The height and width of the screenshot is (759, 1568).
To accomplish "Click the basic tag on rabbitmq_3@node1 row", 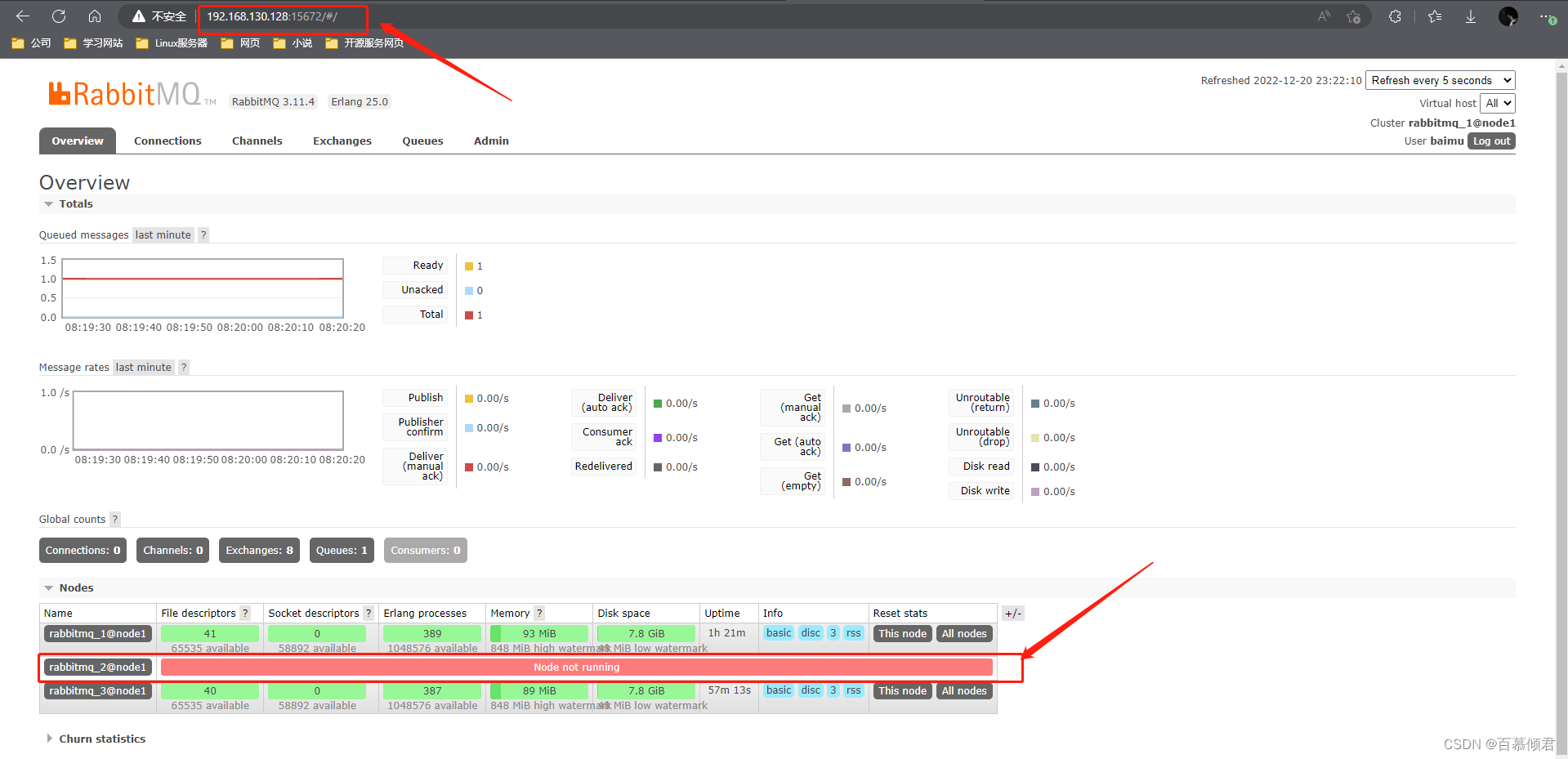I will coord(779,690).
